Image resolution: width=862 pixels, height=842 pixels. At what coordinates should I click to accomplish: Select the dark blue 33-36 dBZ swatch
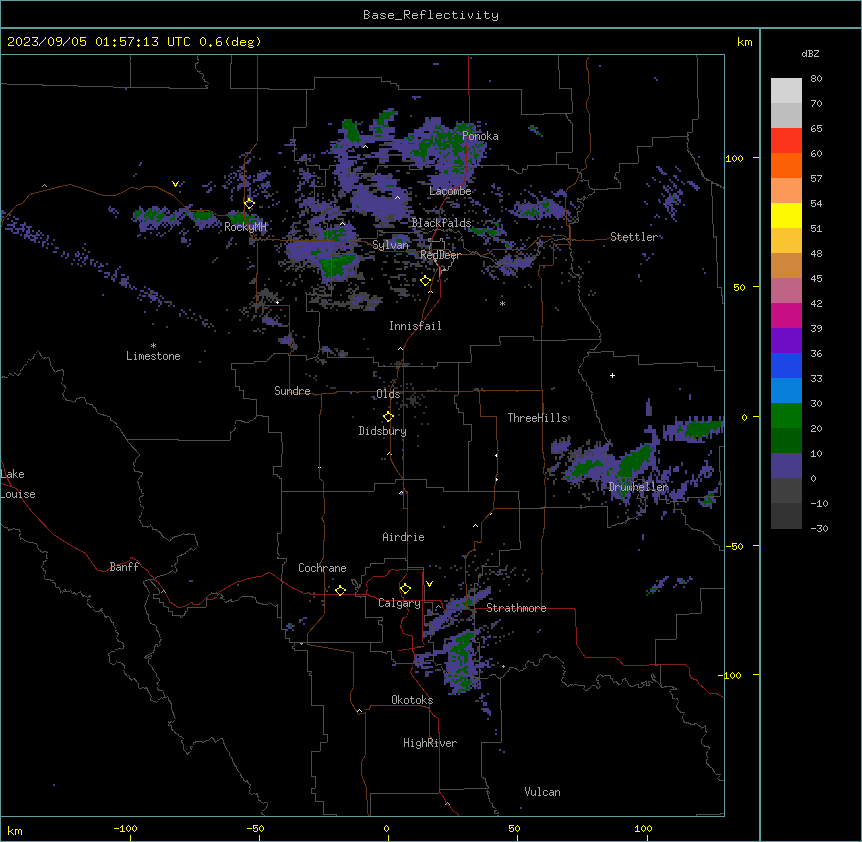786,366
